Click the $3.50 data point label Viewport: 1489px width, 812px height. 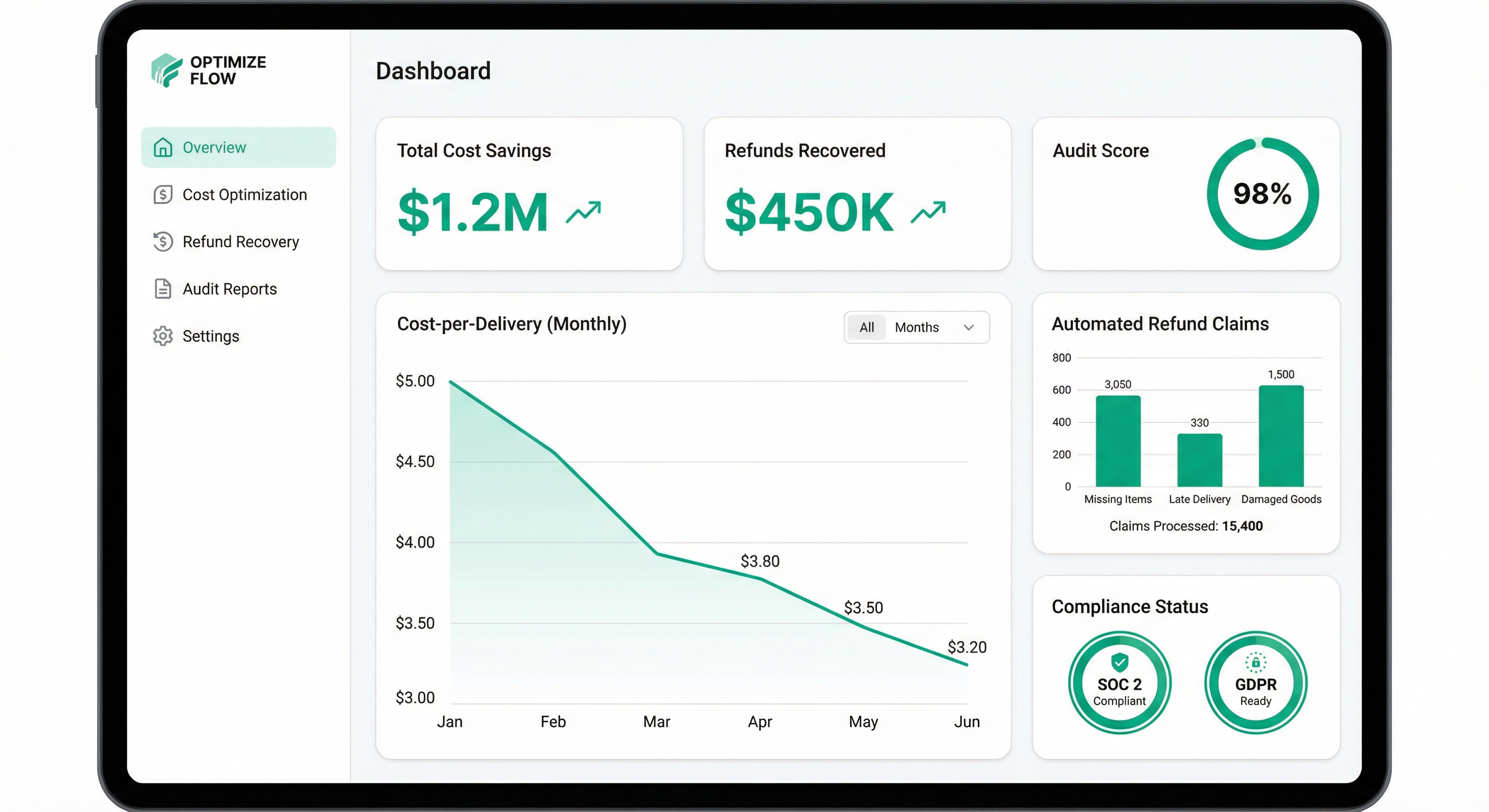pos(863,608)
